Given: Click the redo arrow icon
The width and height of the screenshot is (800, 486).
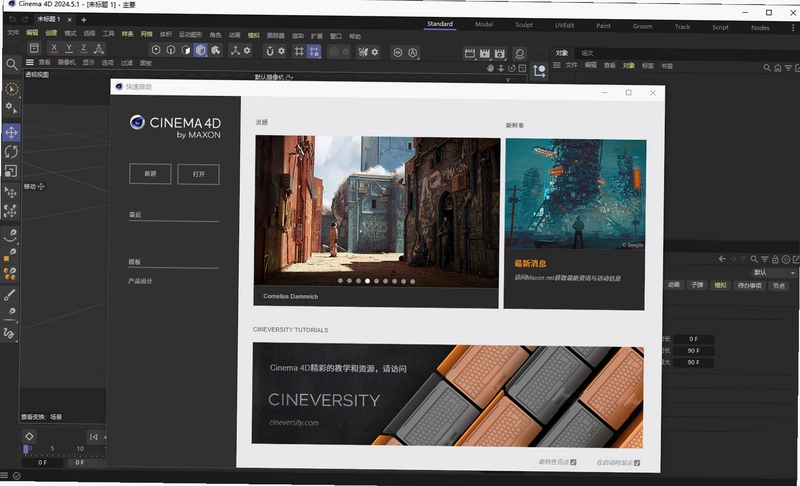Looking at the screenshot, I should (x=25, y=19).
